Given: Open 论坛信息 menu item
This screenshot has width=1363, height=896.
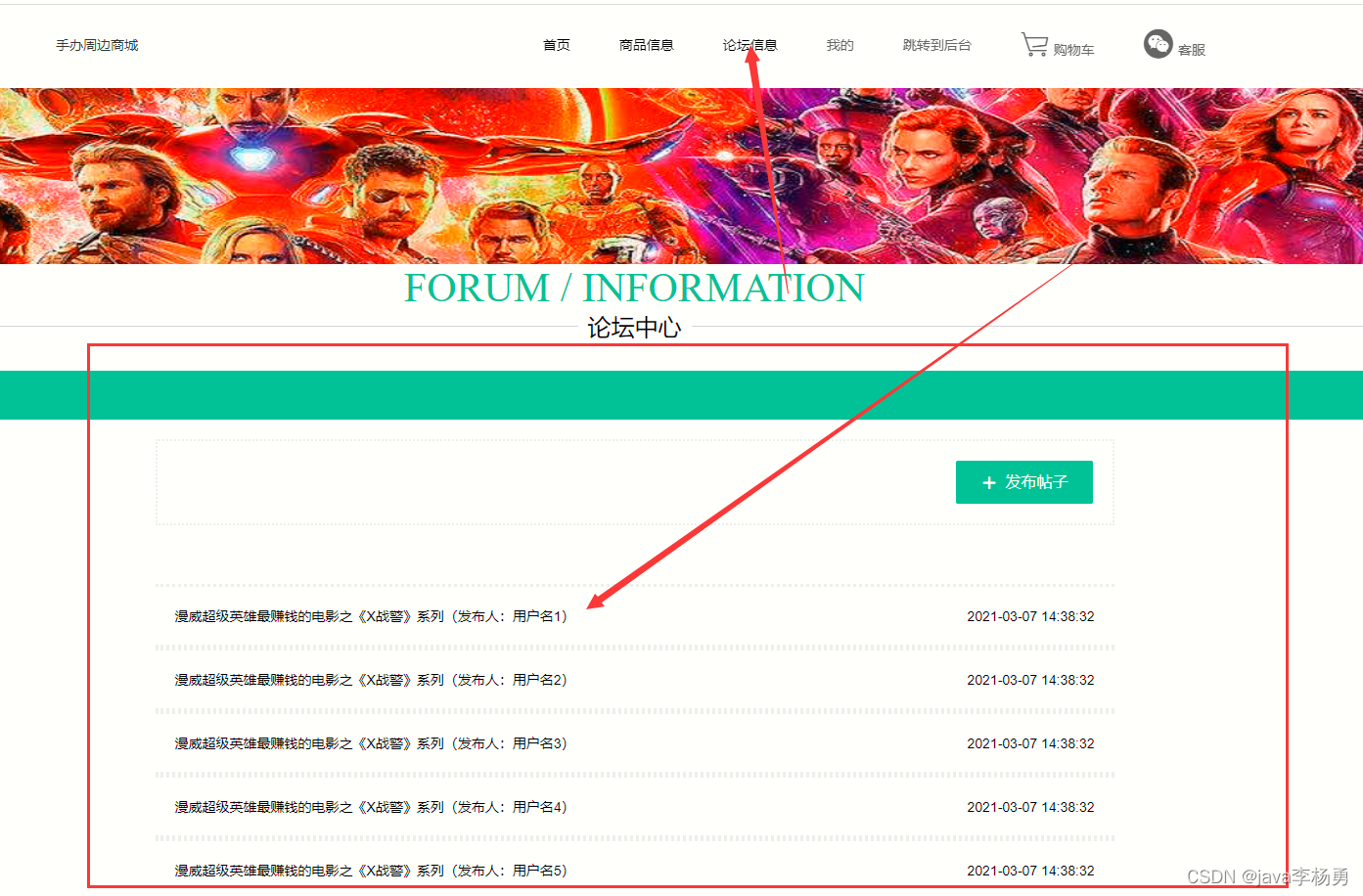Looking at the screenshot, I should click(x=750, y=45).
